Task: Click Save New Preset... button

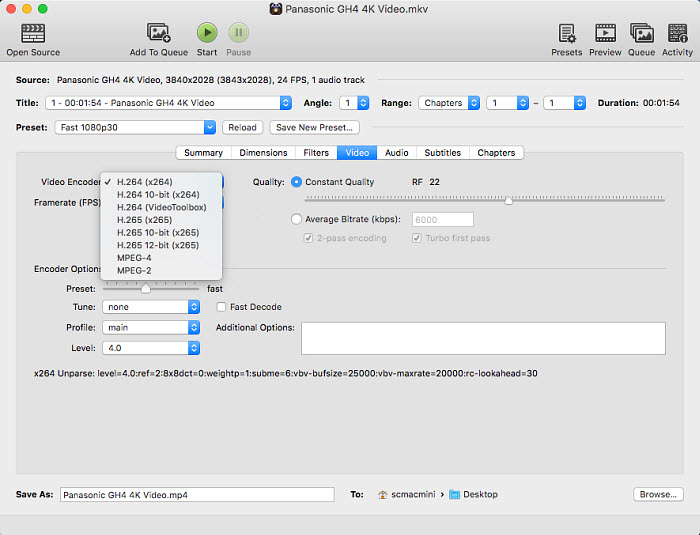Action: (x=314, y=127)
